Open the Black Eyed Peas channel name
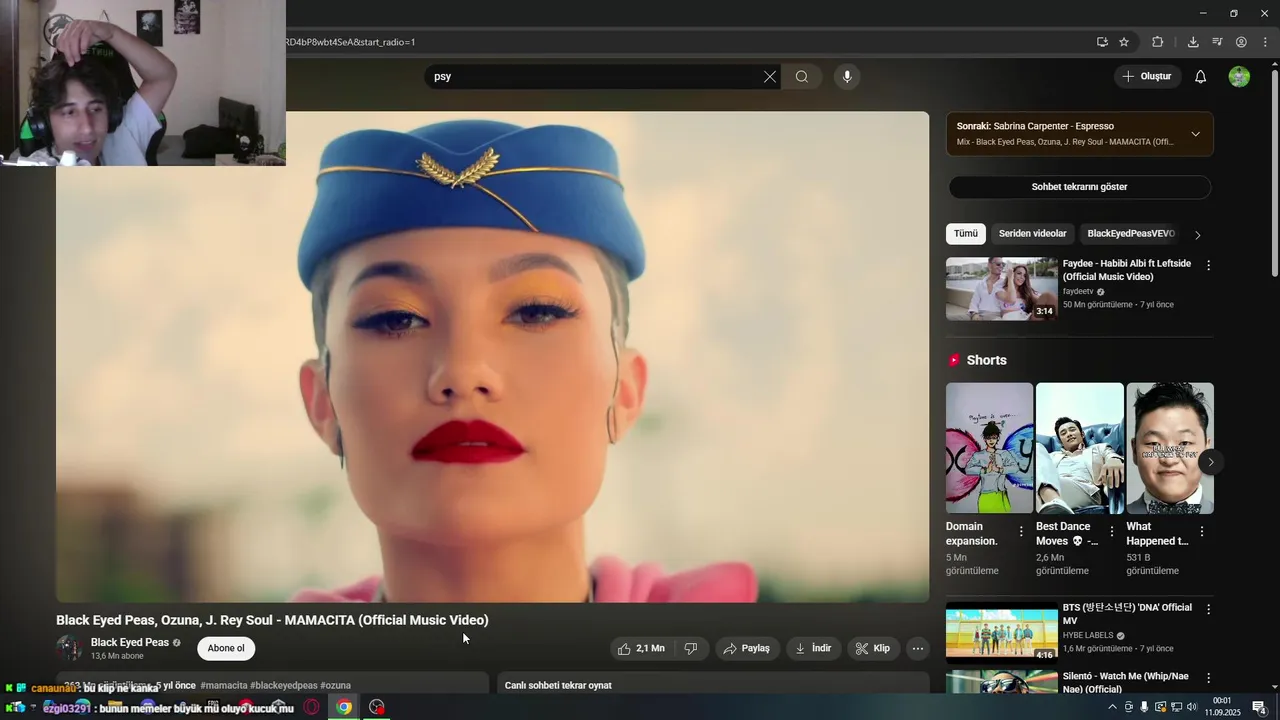This screenshot has width=1280, height=720. pyautogui.click(x=130, y=642)
